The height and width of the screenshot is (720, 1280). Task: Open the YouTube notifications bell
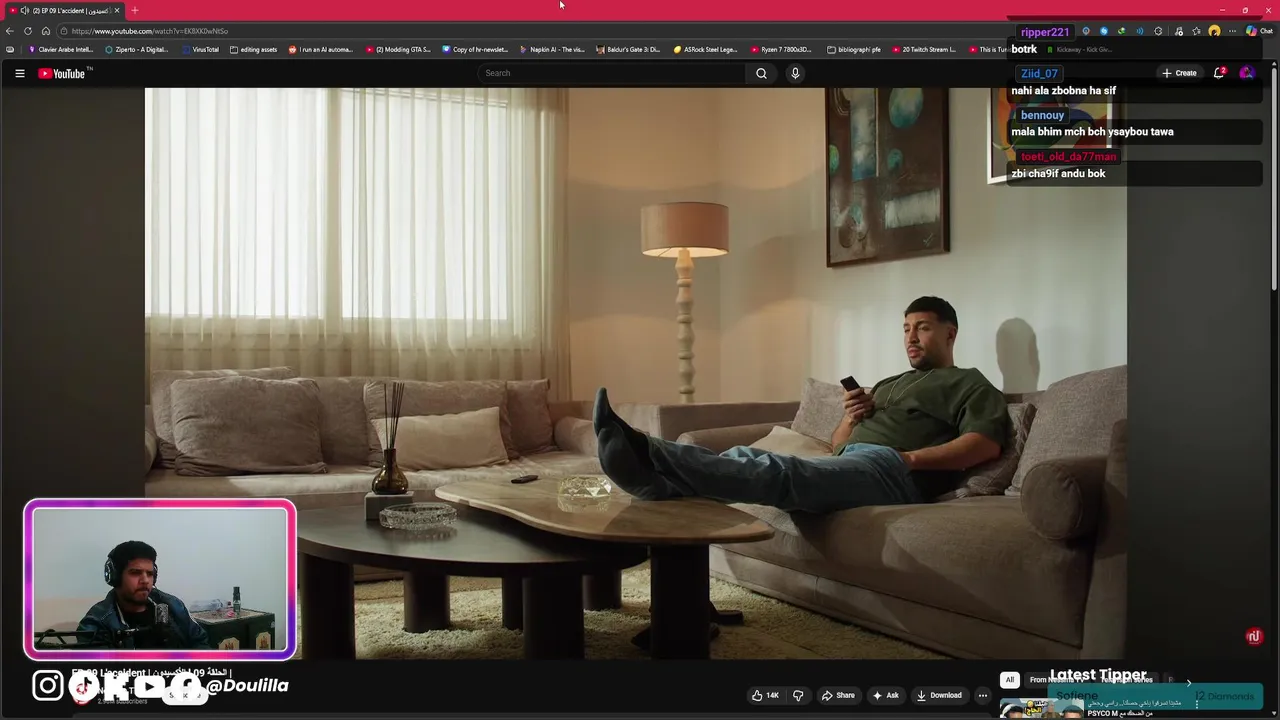click(x=1219, y=73)
